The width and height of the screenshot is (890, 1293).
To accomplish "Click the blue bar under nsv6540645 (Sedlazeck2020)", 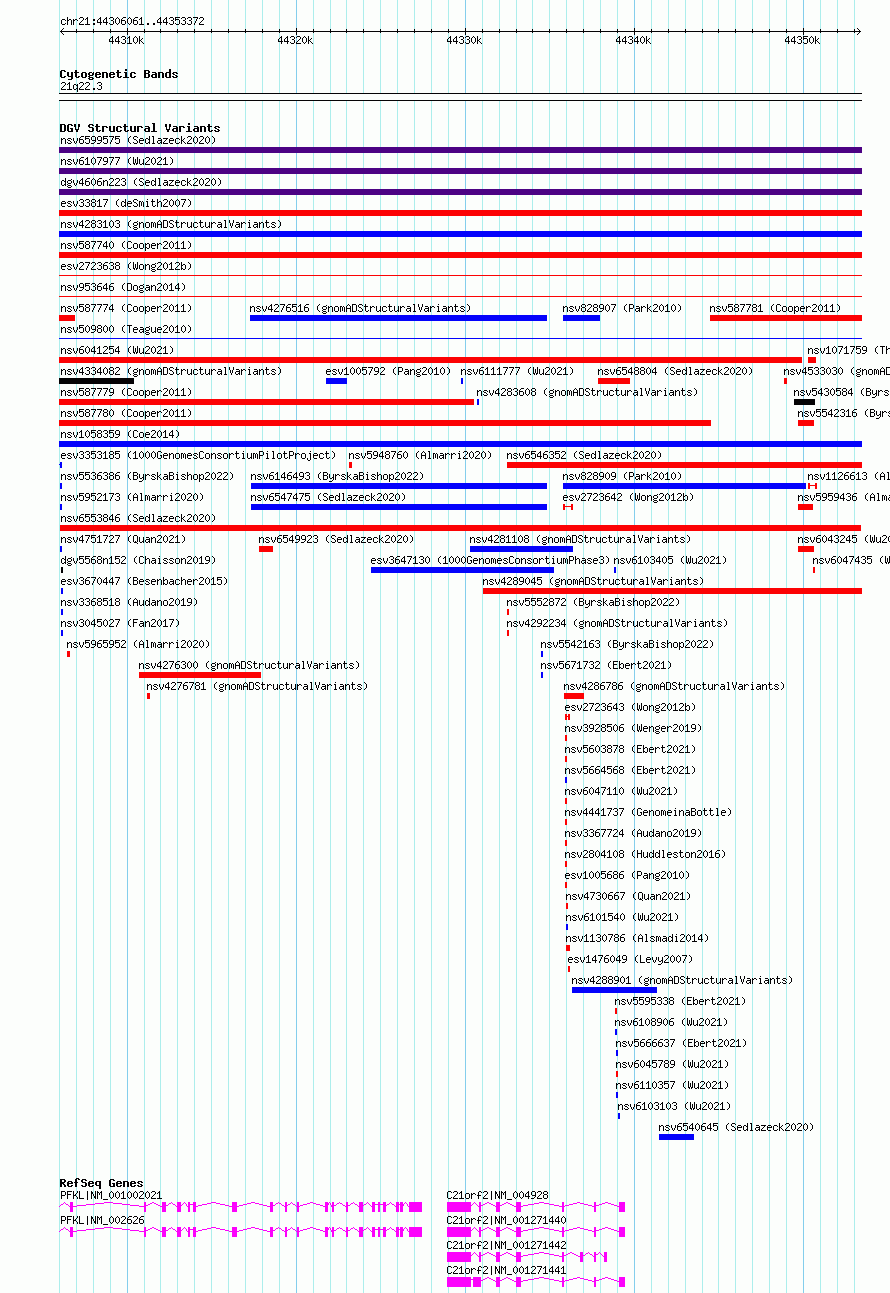I will point(676,1137).
